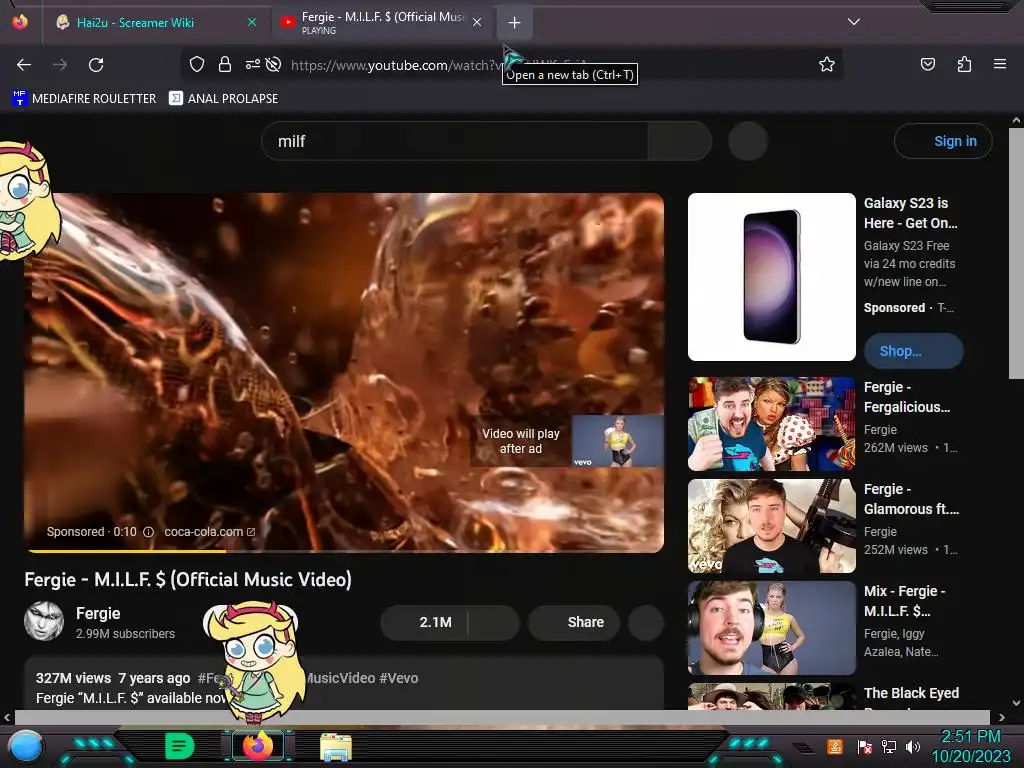Image resolution: width=1024 pixels, height=768 pixels.
Task: Click the scroll right arrow of horizontal scrollbar
Action: tap(1001, 717)
